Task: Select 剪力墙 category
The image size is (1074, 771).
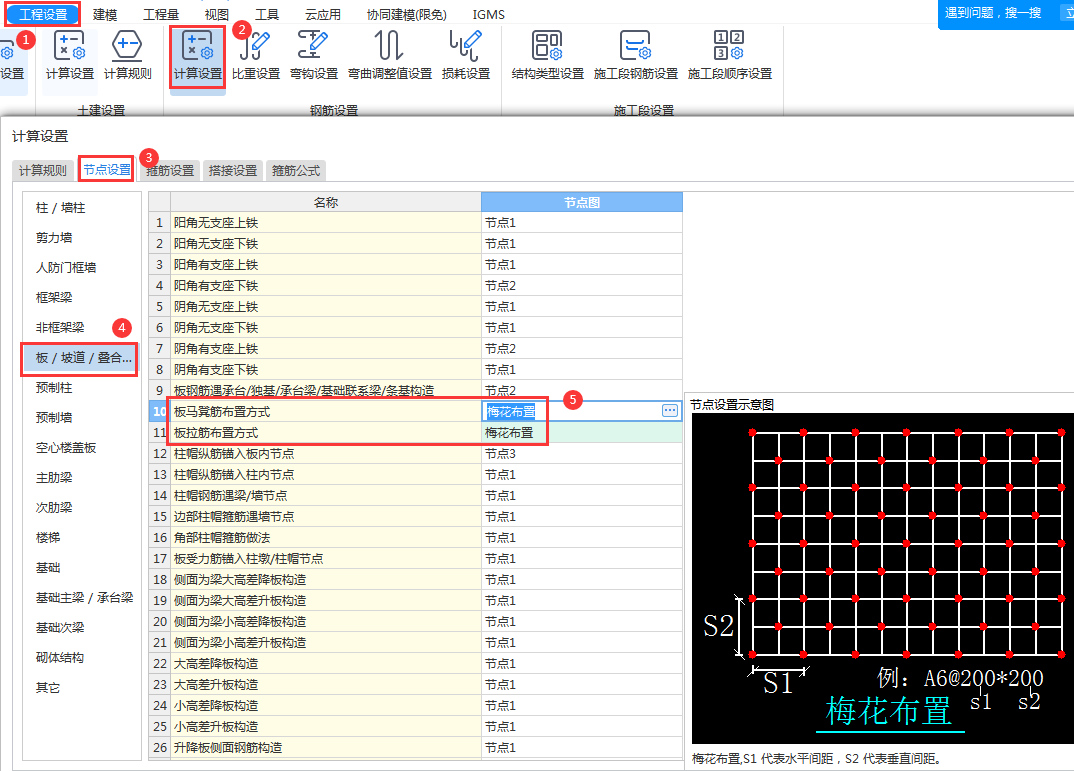Action: tap(54, 238)
